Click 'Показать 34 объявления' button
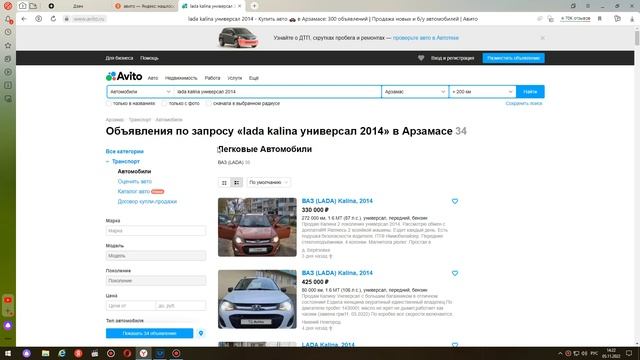The image size is (640, 360). coord(149,333)
